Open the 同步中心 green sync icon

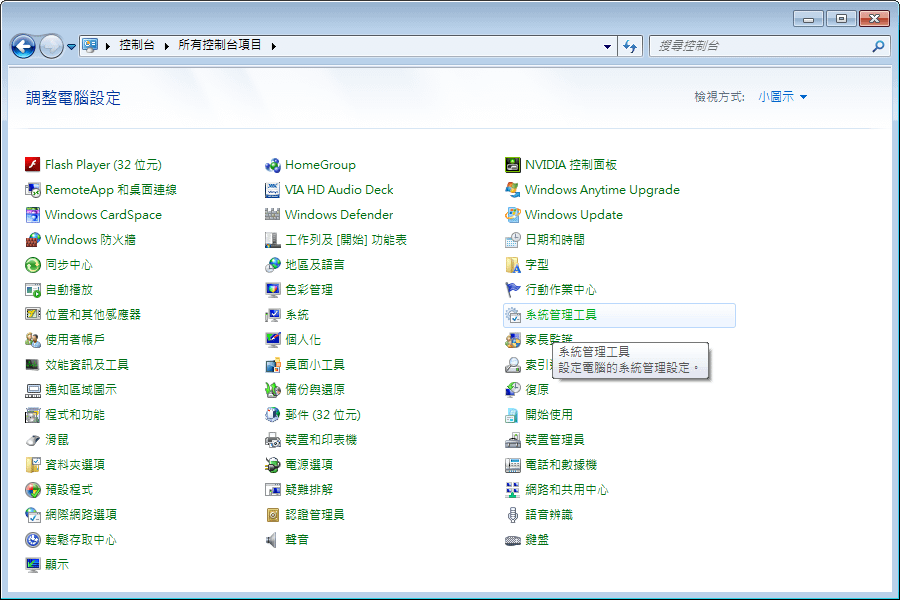click(x=33, y=265)
